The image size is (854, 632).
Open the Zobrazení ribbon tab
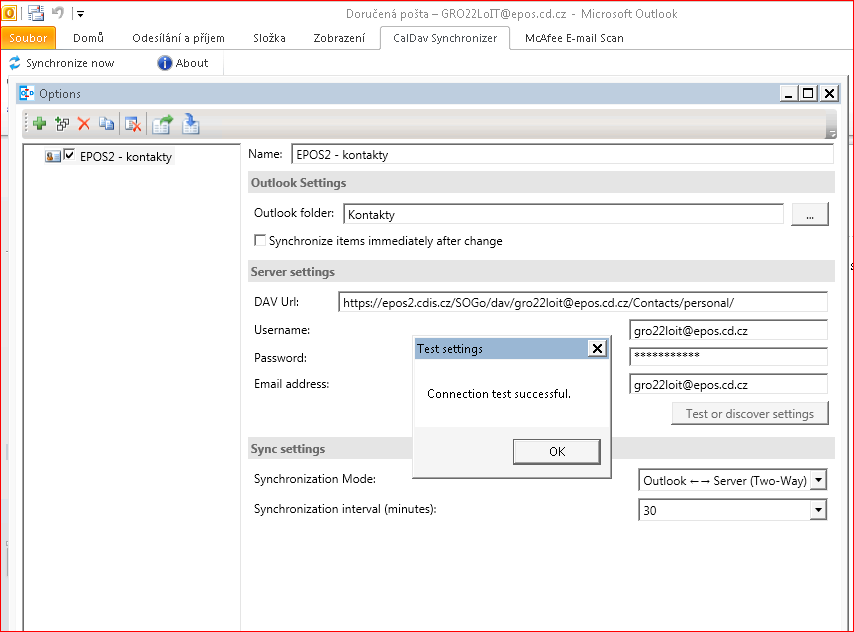pos(339,38)
